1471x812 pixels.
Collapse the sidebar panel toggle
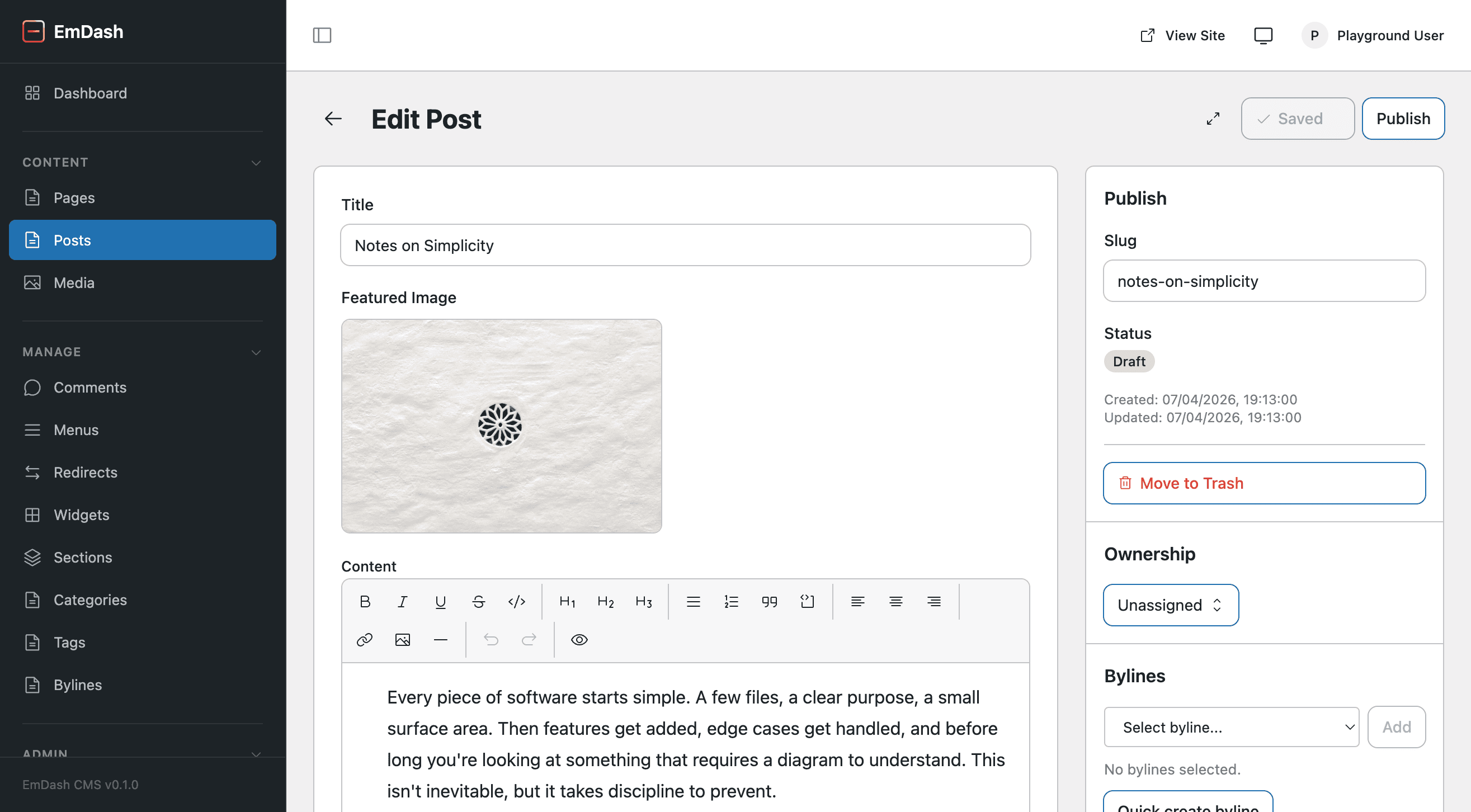322,35
